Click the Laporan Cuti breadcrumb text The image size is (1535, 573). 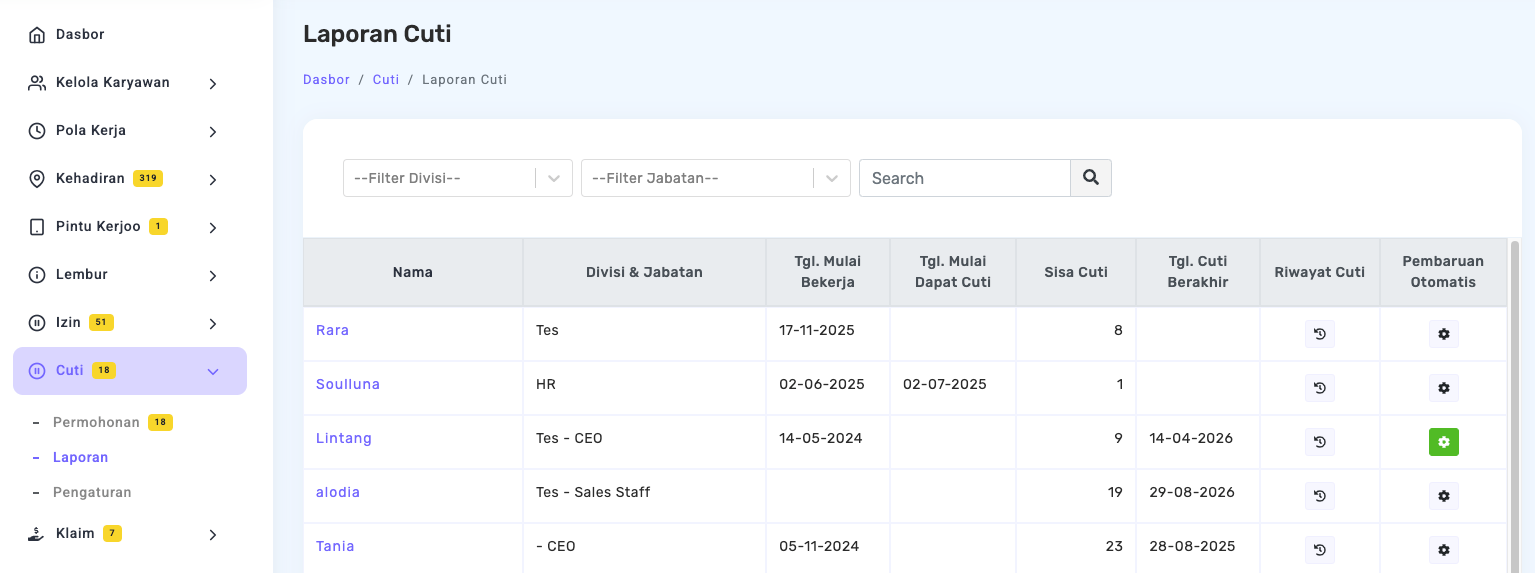tap(464, 79)
